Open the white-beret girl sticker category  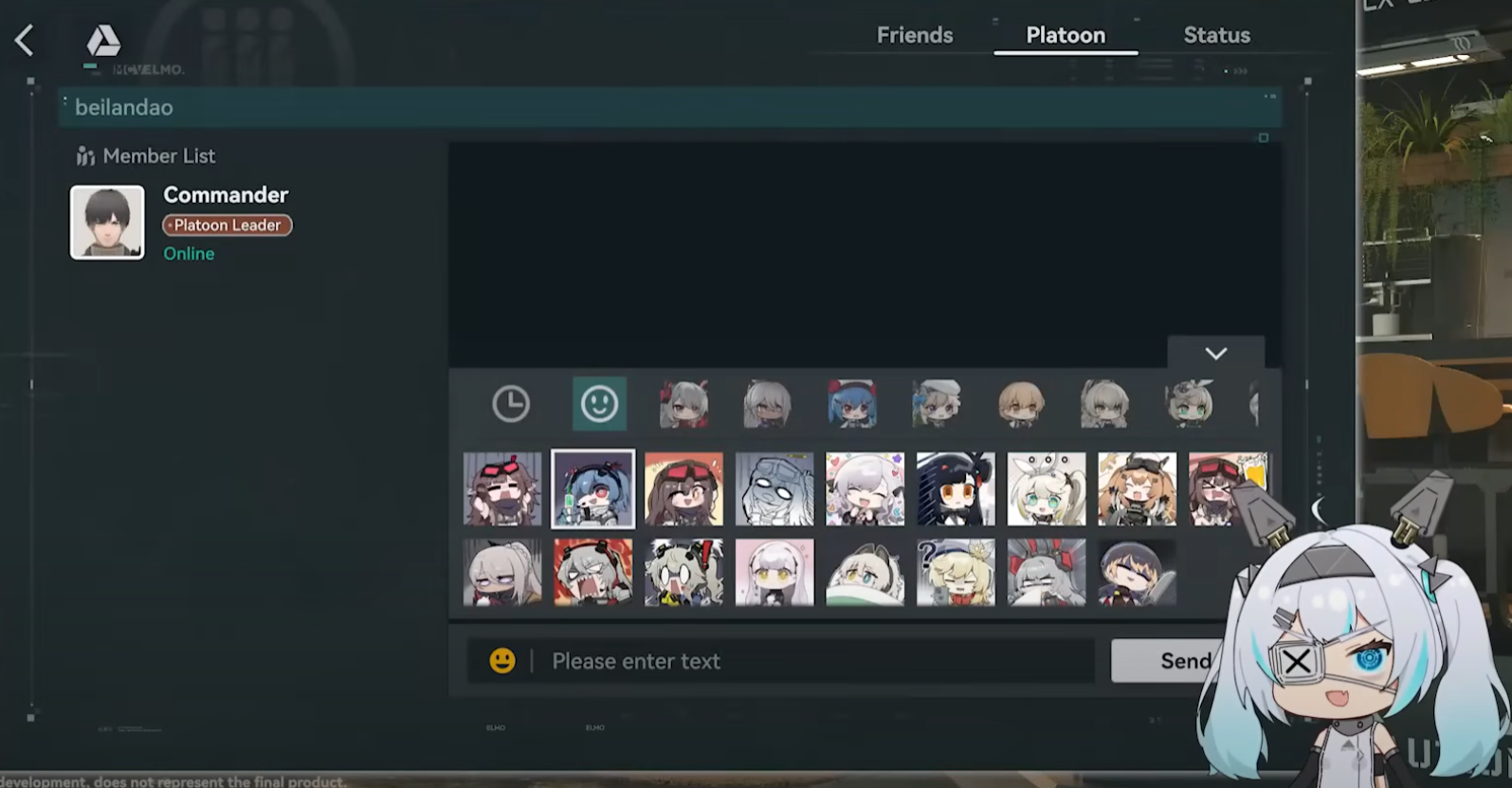tap(937, 404)
